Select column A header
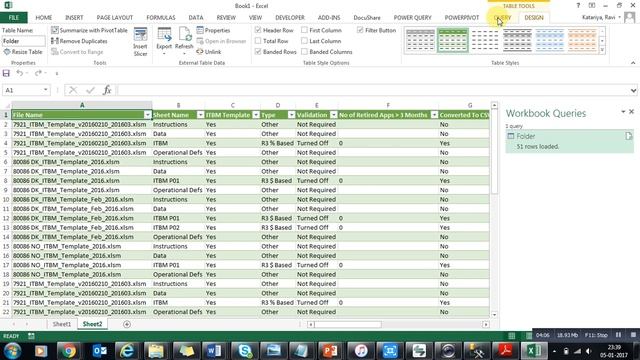Viewport: 640px width, 360px height. (82, 105)
